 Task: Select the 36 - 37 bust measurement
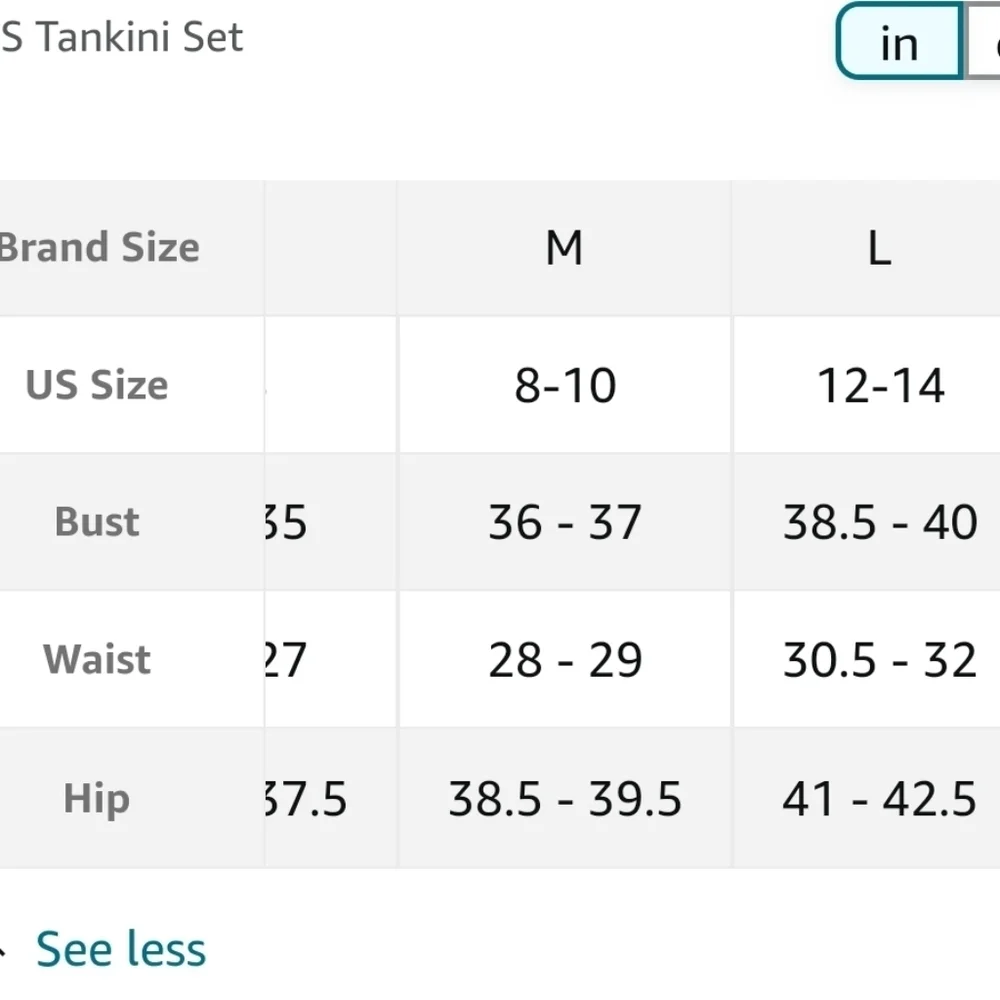coord(565,522)
